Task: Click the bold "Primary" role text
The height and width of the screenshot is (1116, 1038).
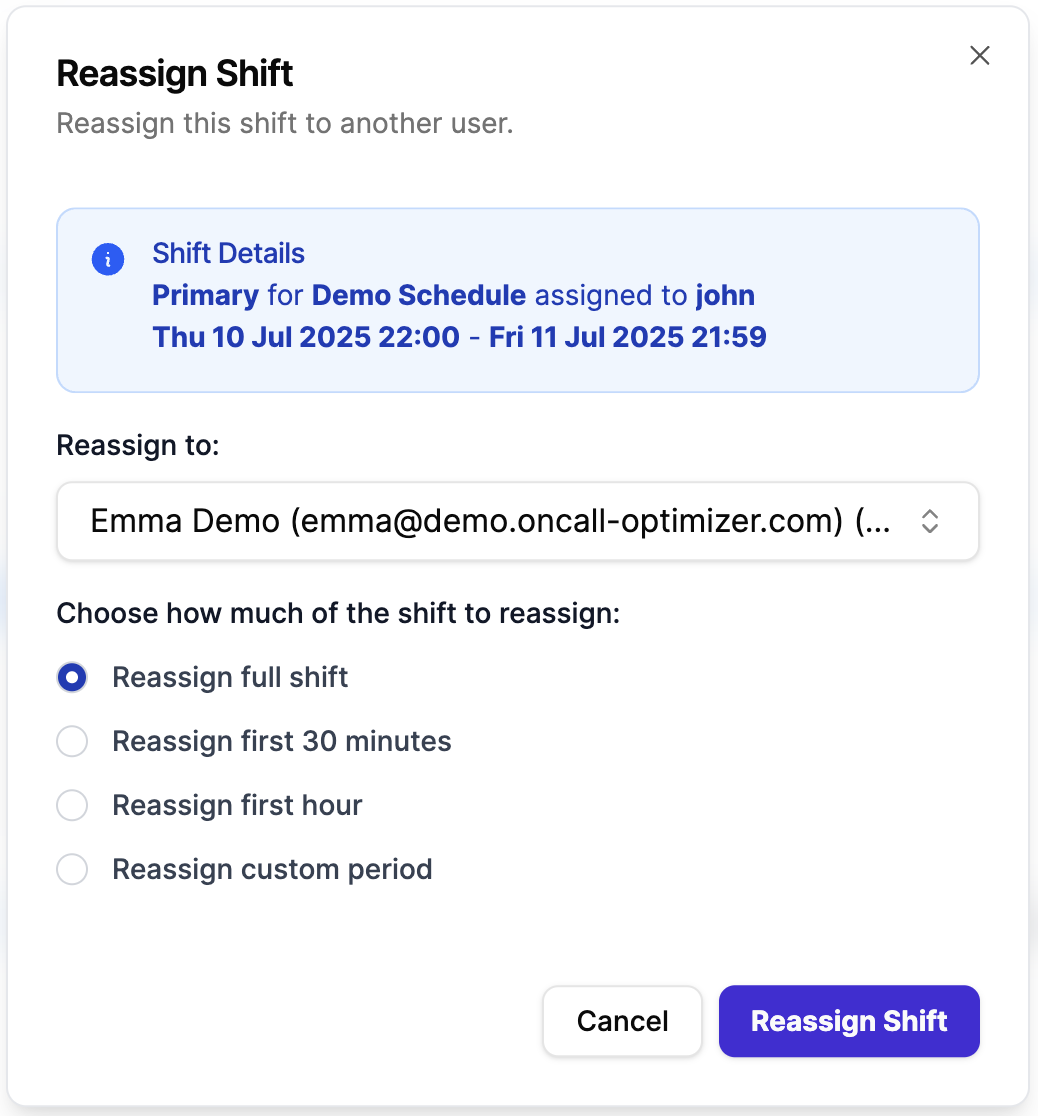Action: 205,295
